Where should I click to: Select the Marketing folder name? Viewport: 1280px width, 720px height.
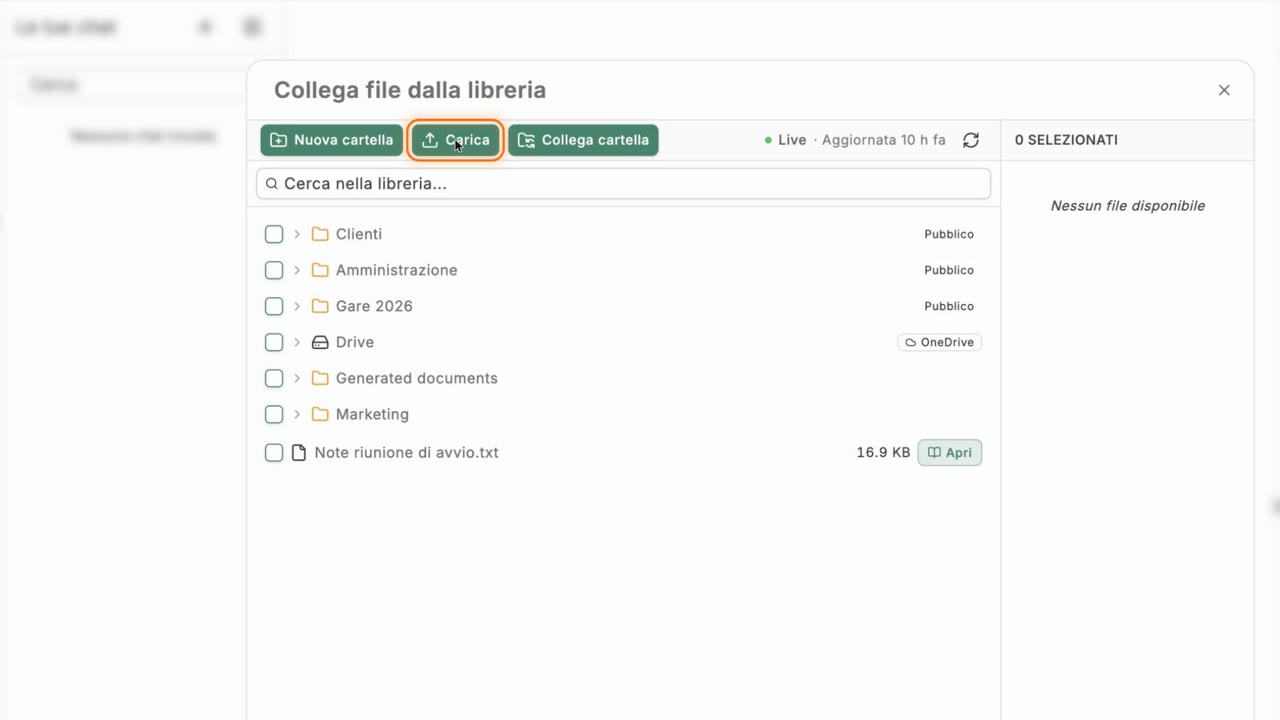click(x=372, y=414)
